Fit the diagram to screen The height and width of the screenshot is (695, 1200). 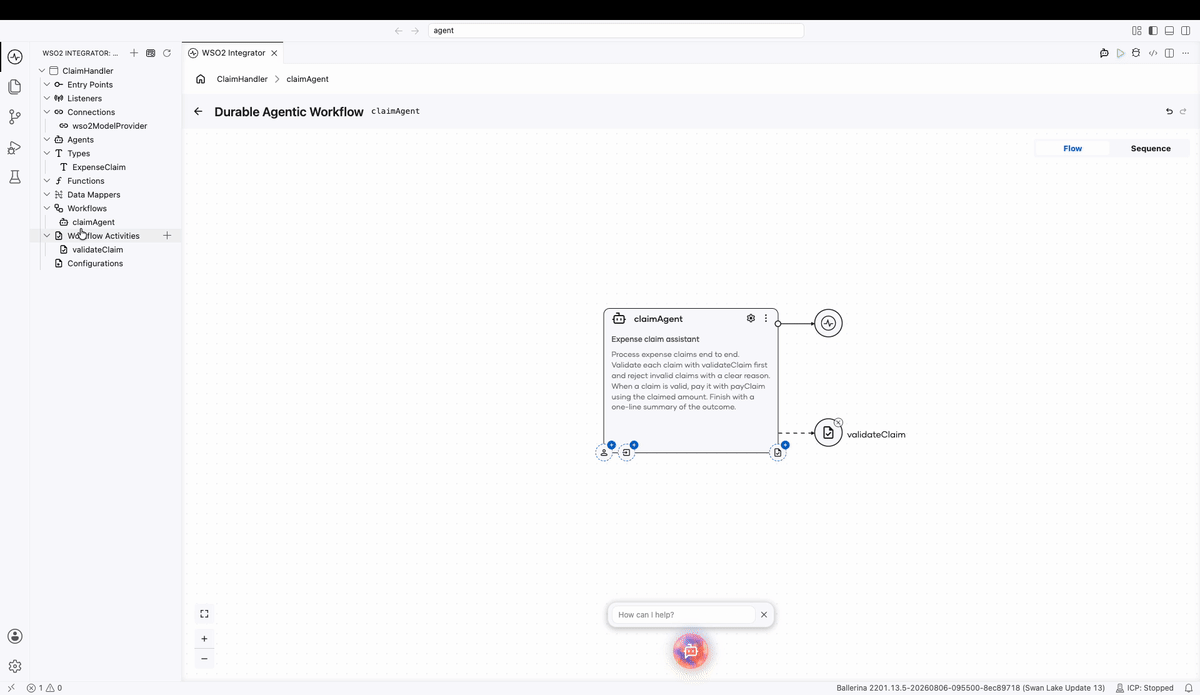(204, 614)
